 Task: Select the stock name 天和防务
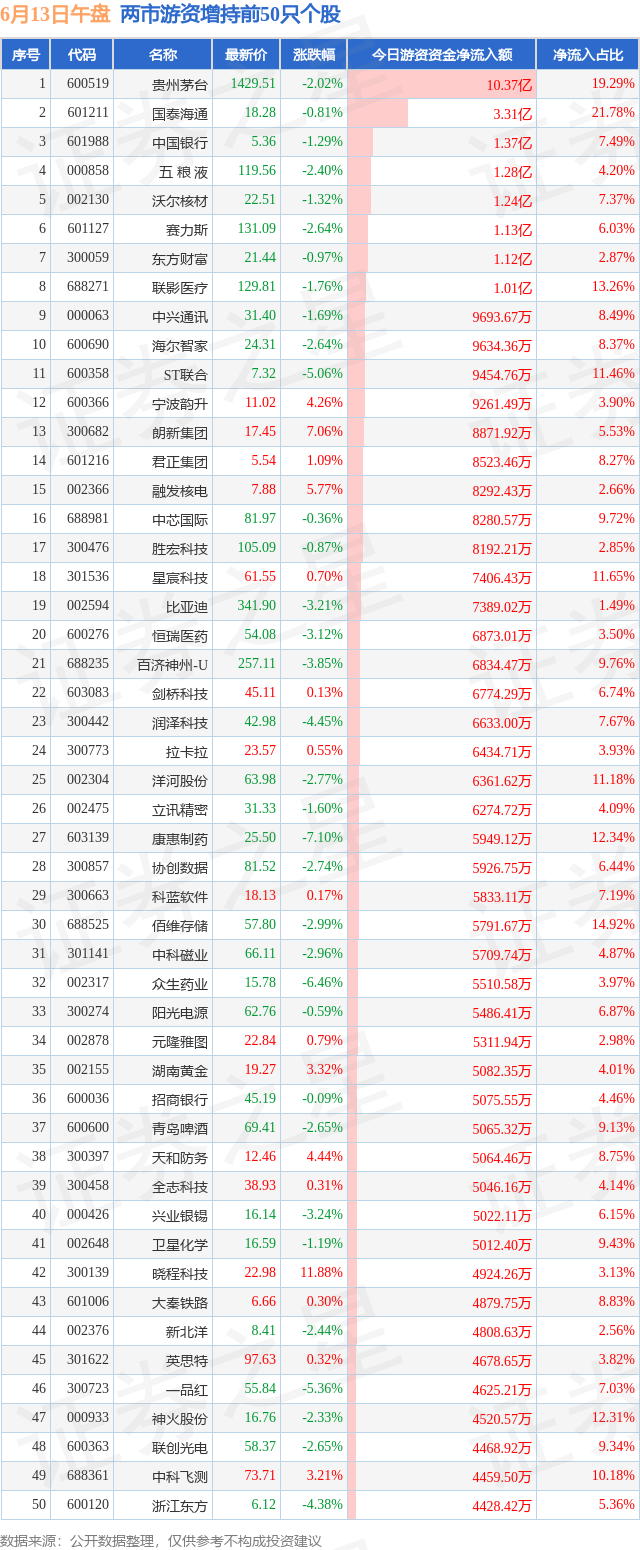(x=180, y=1157)
